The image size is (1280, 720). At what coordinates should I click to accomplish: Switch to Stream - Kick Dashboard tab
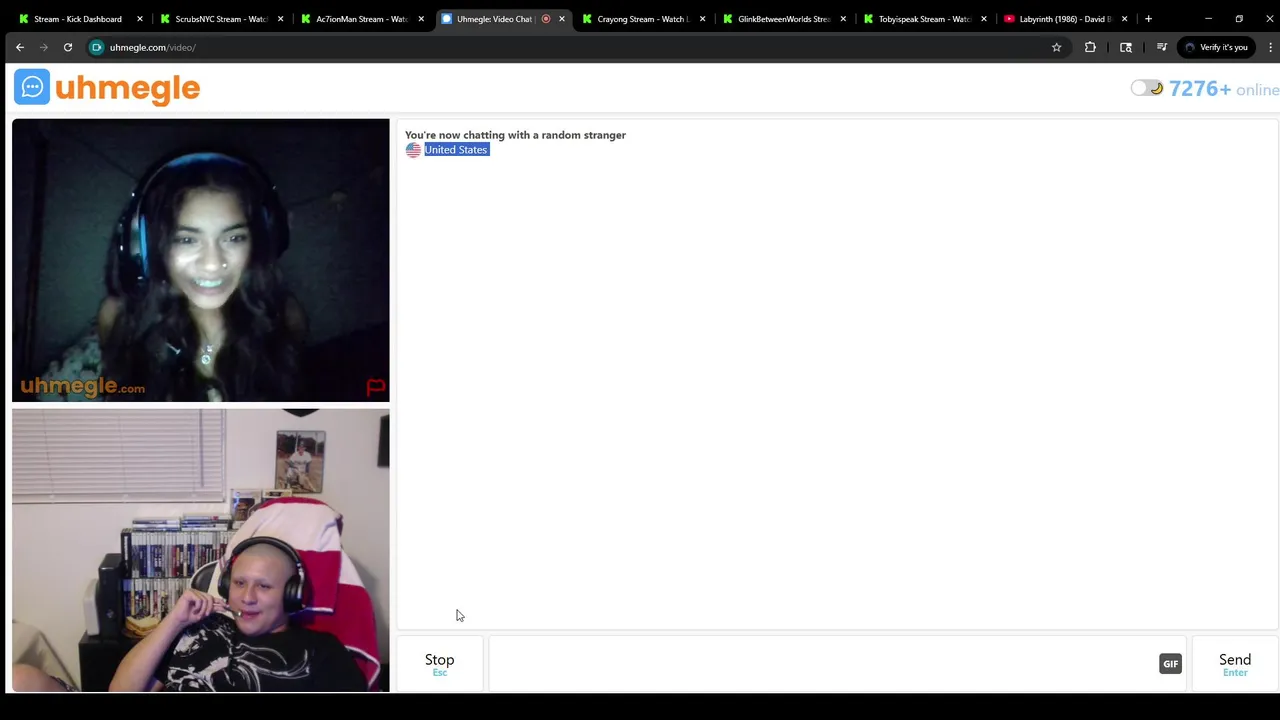click(x=78, y=19)
